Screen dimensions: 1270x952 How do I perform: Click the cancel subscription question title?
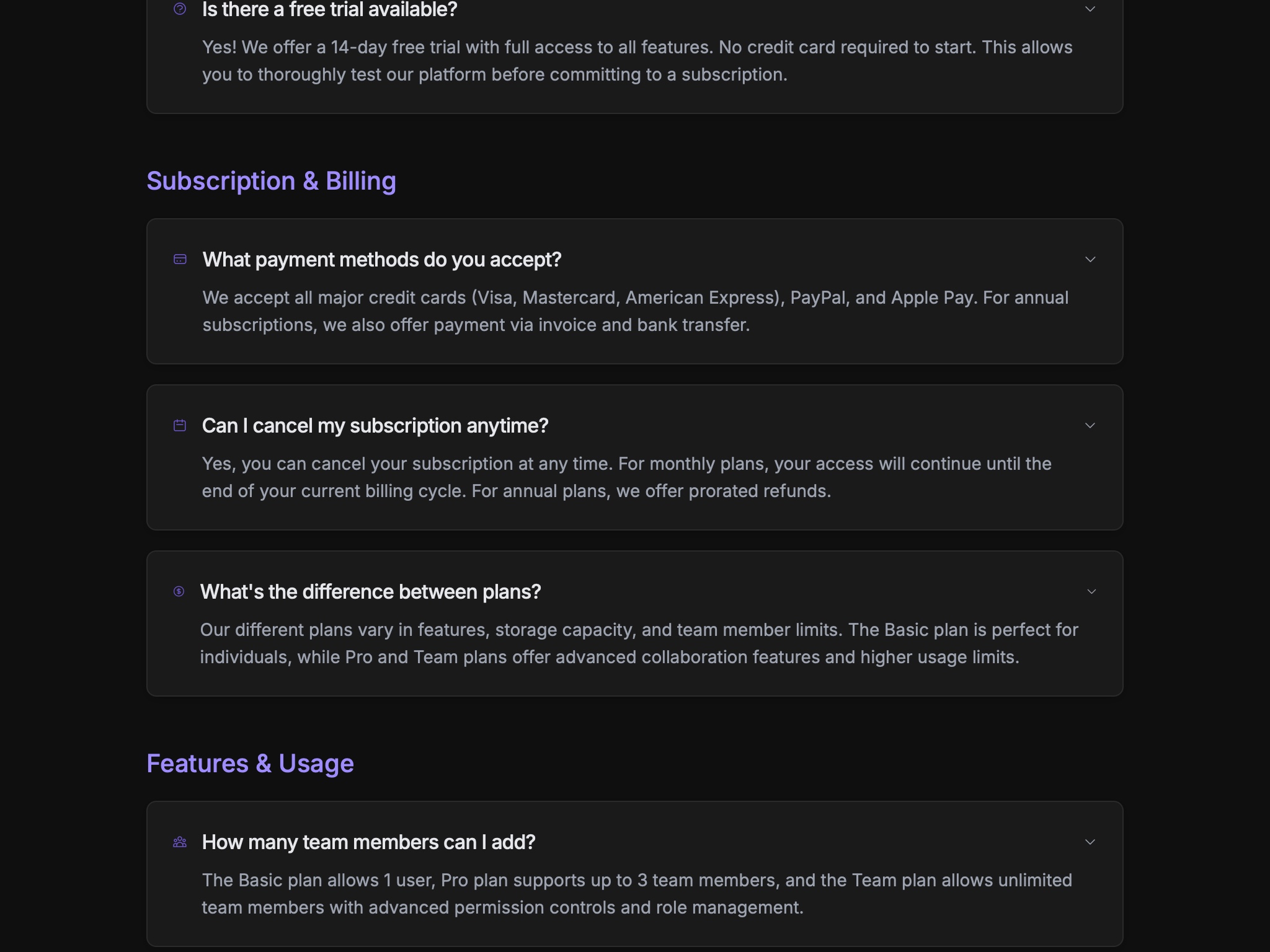[375, 425]
